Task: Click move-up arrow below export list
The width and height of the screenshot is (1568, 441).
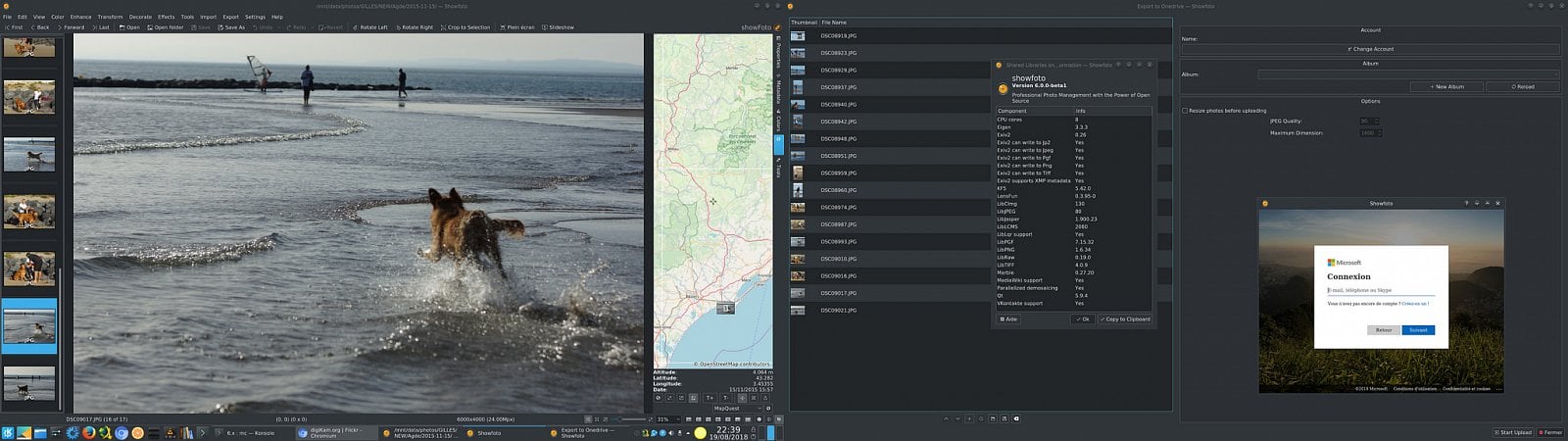Action: 946,418
